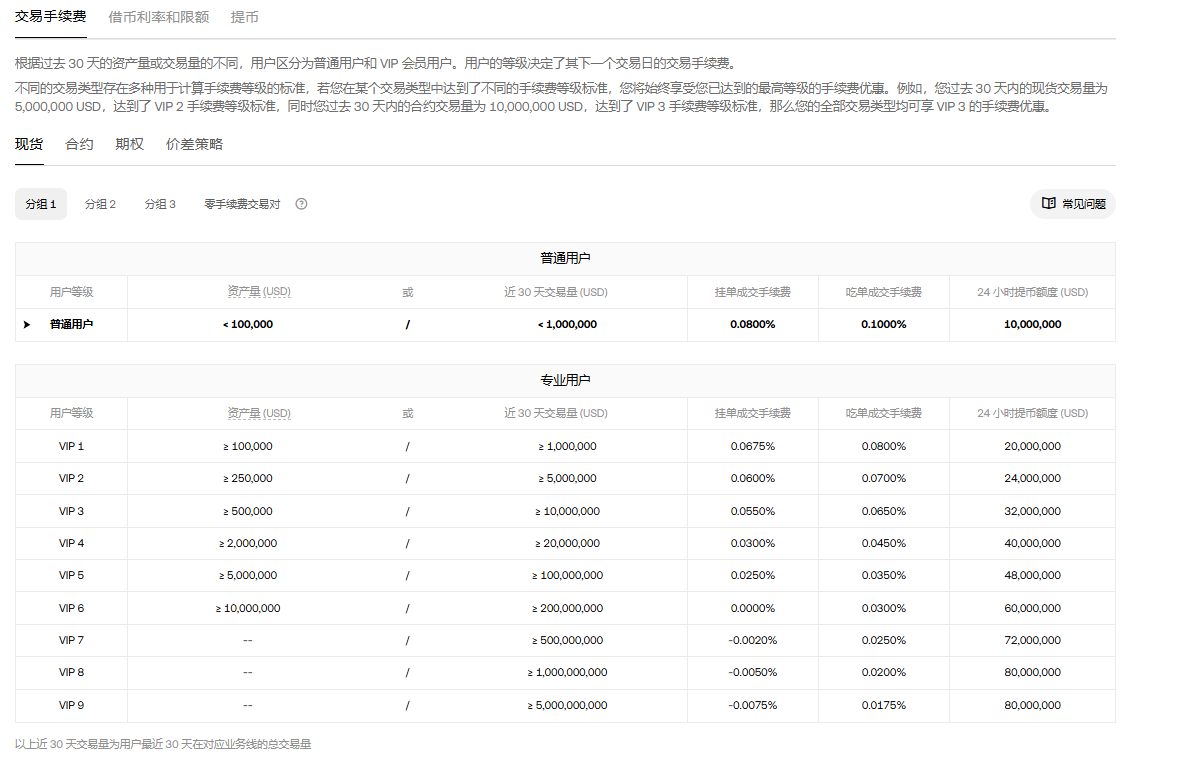Click 资产量 (USD) header in 普通用户 table
1203x765 pixels.
pos(259,292)
